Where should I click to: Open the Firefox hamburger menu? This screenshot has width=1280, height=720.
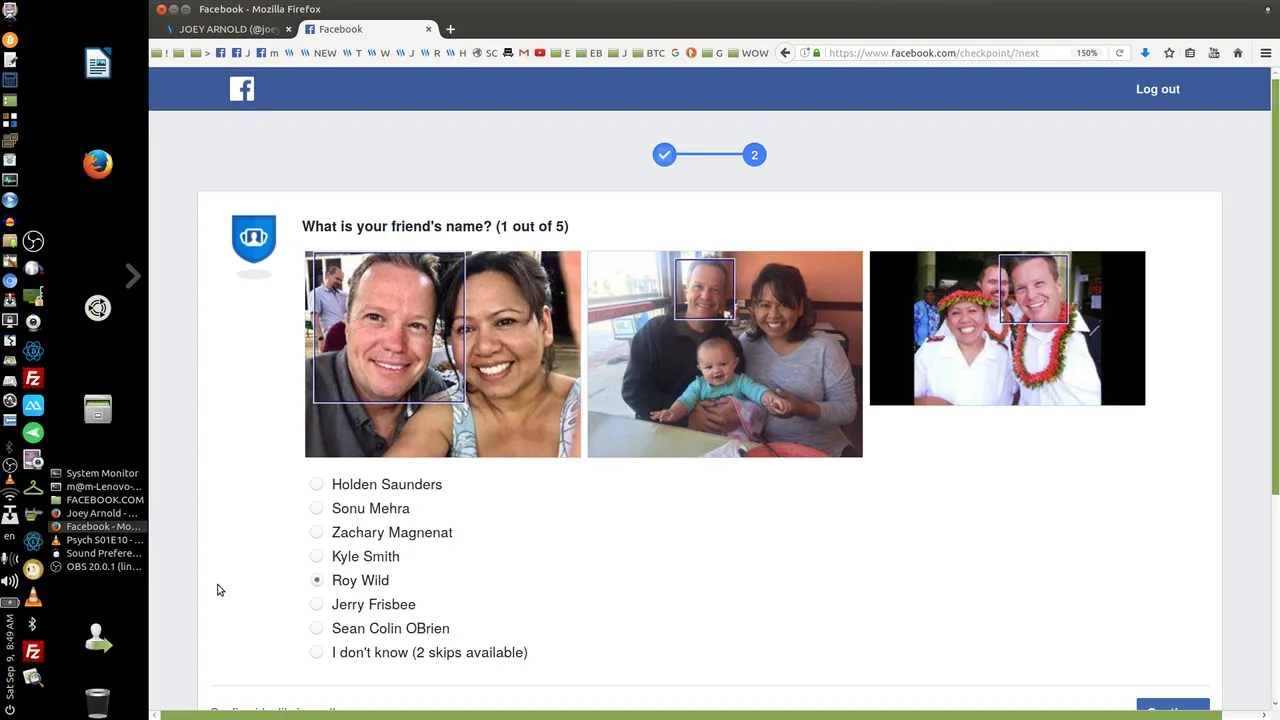click(x=1265, y=53)
